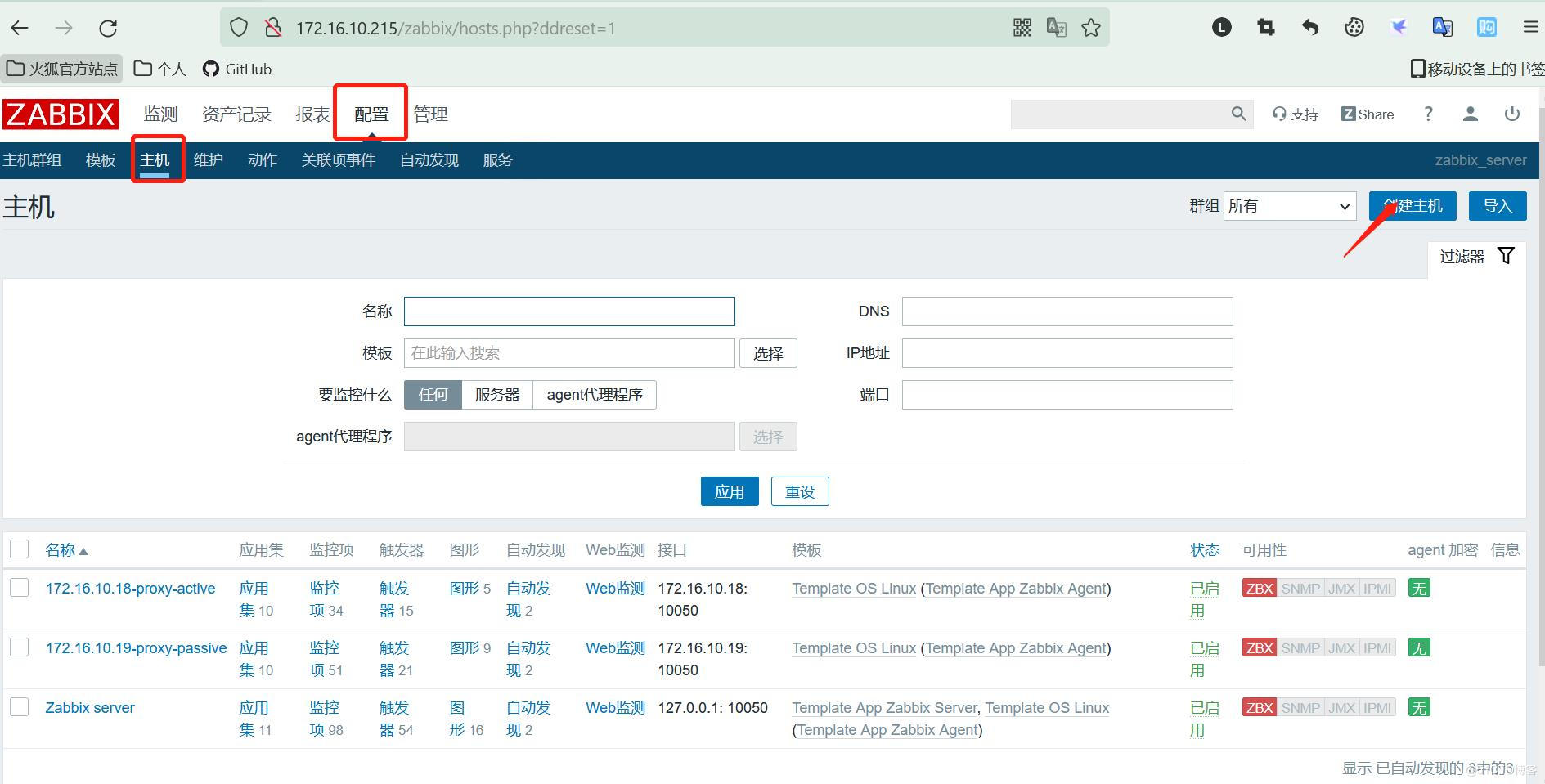Click the shield tracking protection icon
Viewport: 1545px width, 784px height.
pyautogui.click(x=238, y=28)
